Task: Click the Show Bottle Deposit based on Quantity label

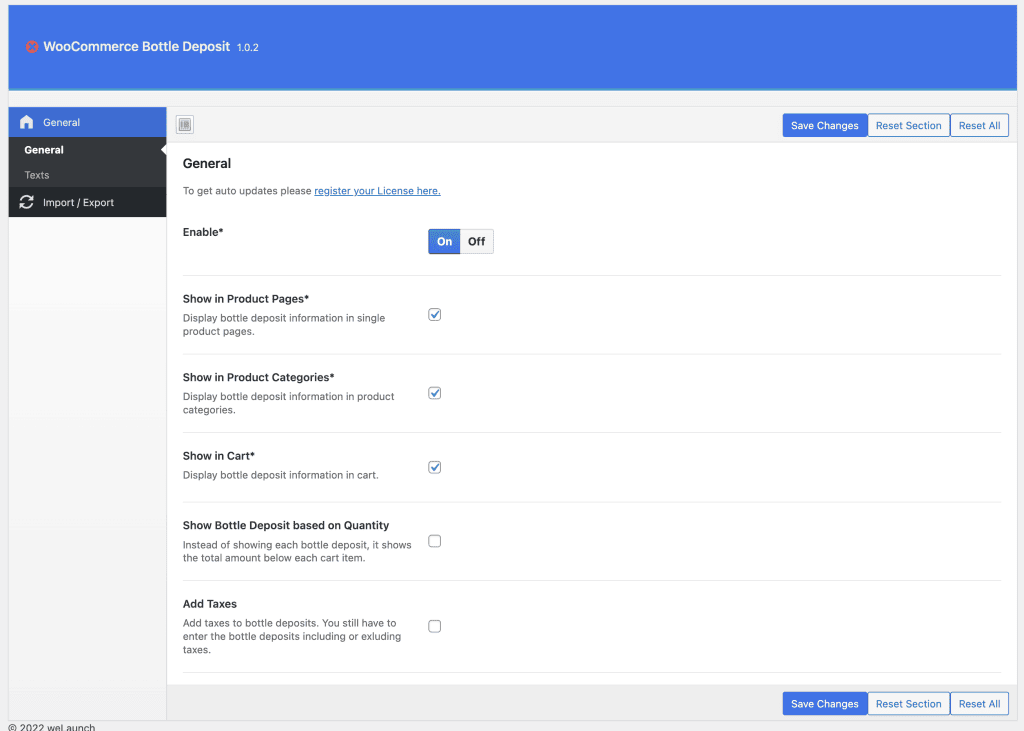Action: 286,525
